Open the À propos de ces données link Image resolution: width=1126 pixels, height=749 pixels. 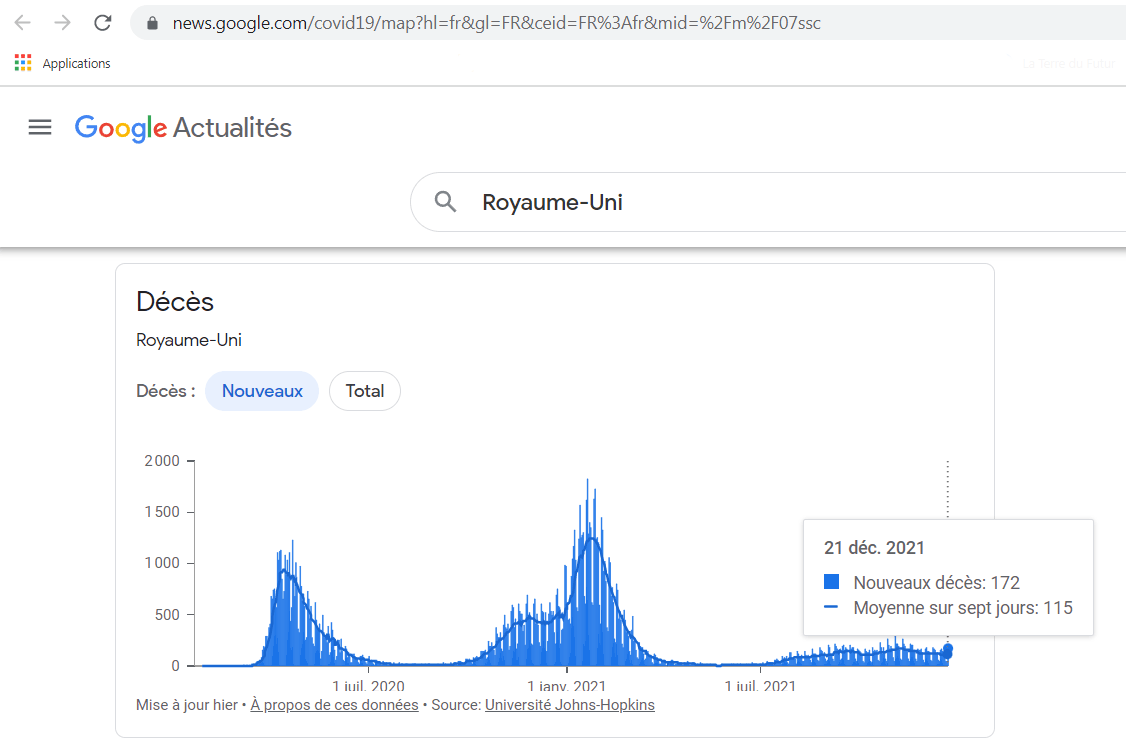coord(334,705)
